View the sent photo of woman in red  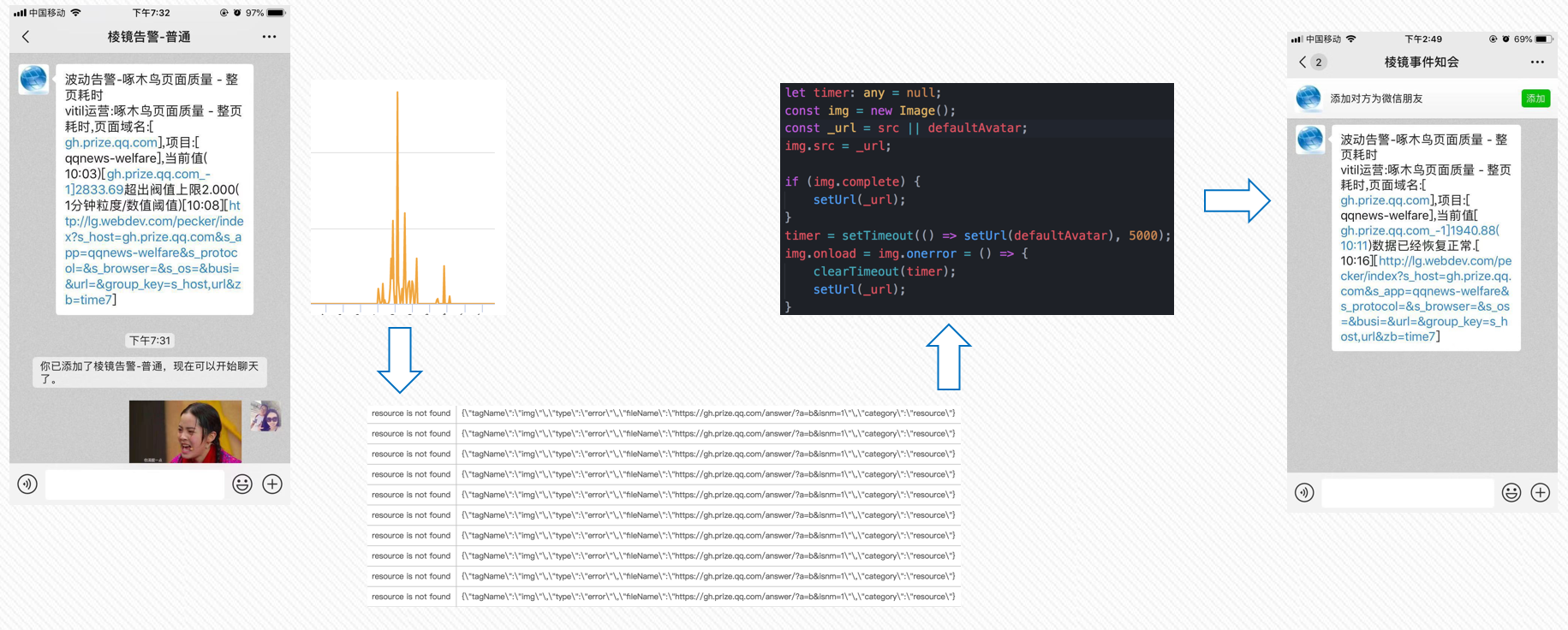[185, 431]
